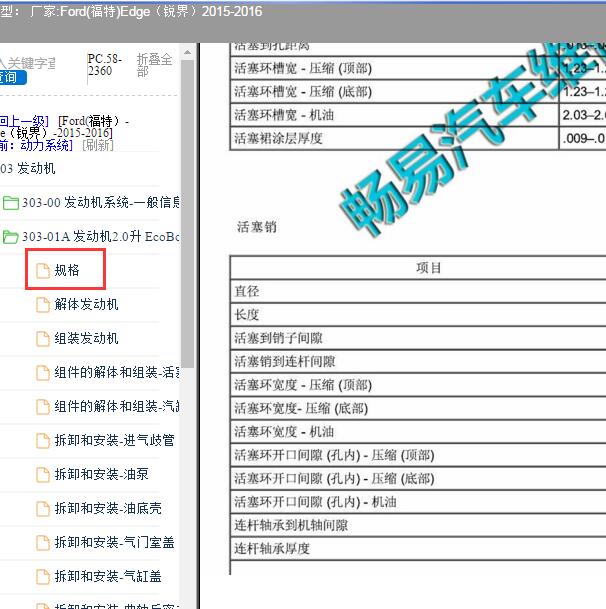Image resolution: width=606 pixels, height=609 pixels.
Task: Select 活塞销到连杆间隙 row
Action: pyautogui.click(x=418, y=362)
